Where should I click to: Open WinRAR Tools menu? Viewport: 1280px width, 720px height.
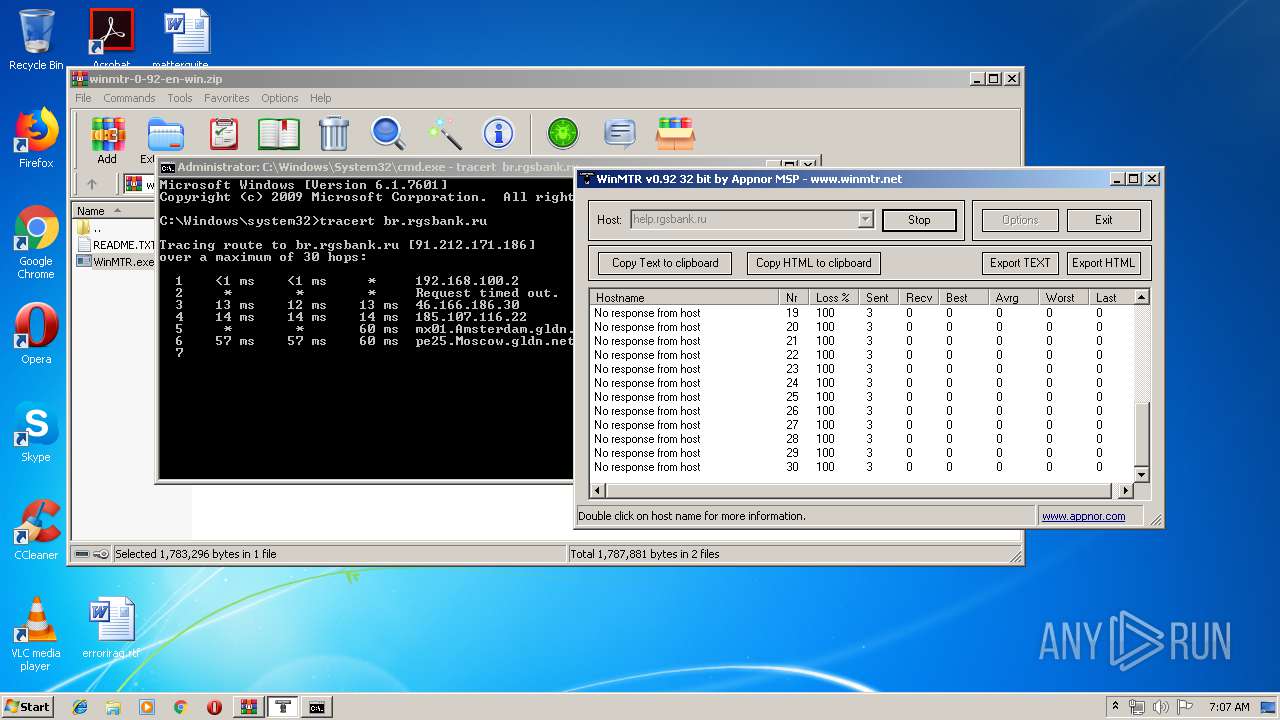(x=180, y=98)
